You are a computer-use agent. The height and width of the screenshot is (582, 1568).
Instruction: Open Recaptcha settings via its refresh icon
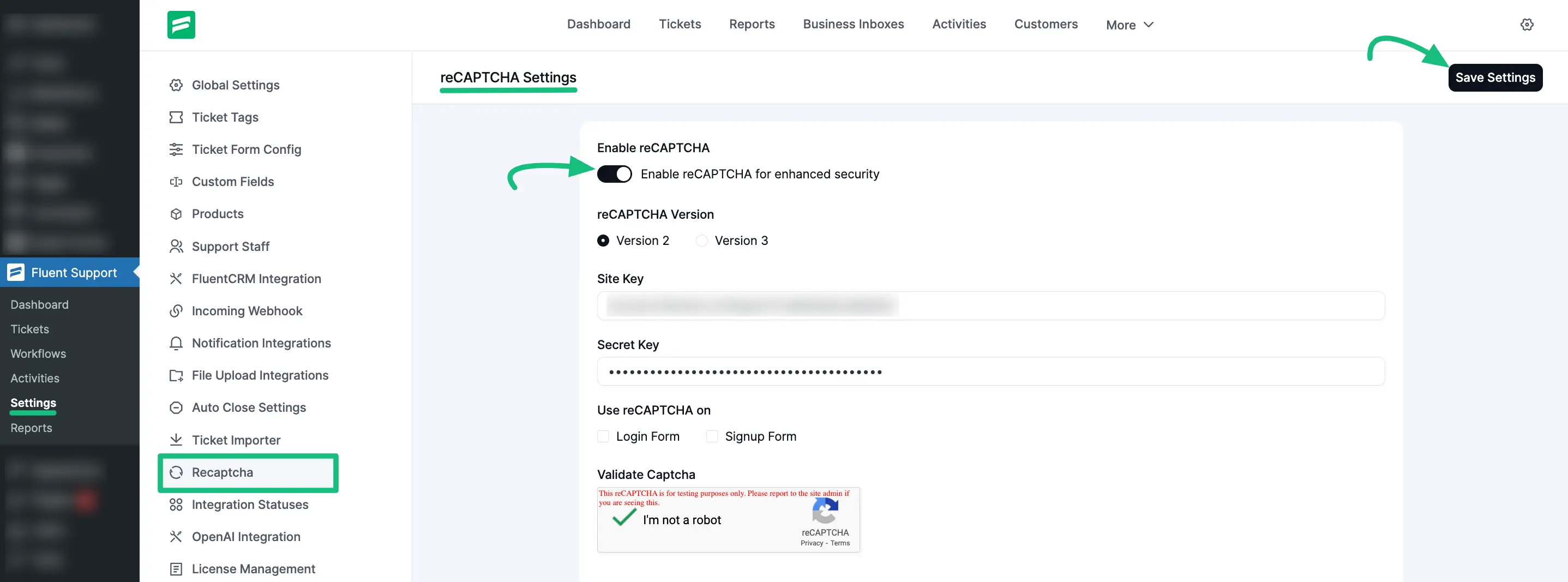pos(177,472)
